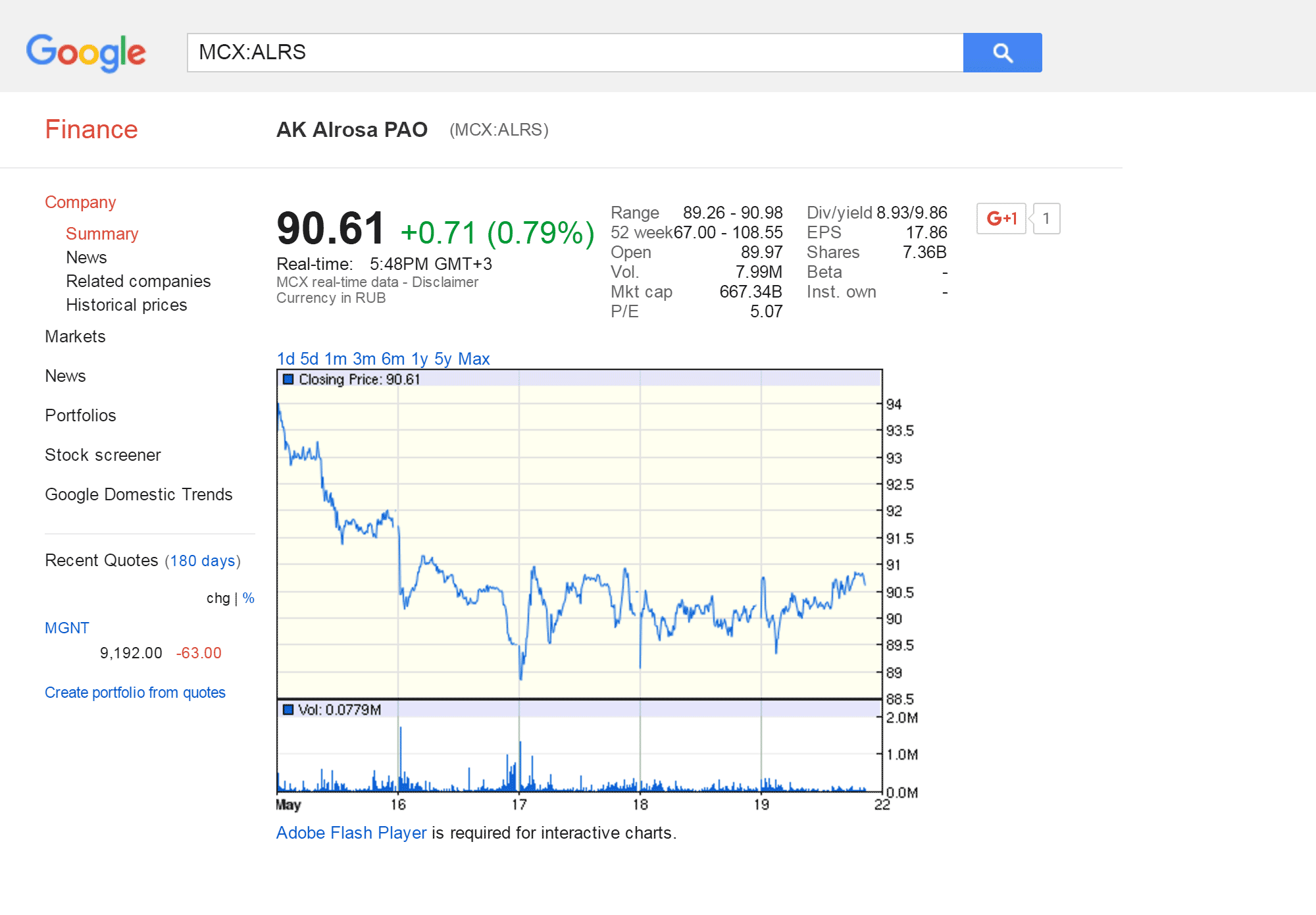Image resolution: width=1316 pixels, height=915 pixels.
Task: Click the Real-time 5:48PM GMT+3 text
Action: [x=384, y=264]
